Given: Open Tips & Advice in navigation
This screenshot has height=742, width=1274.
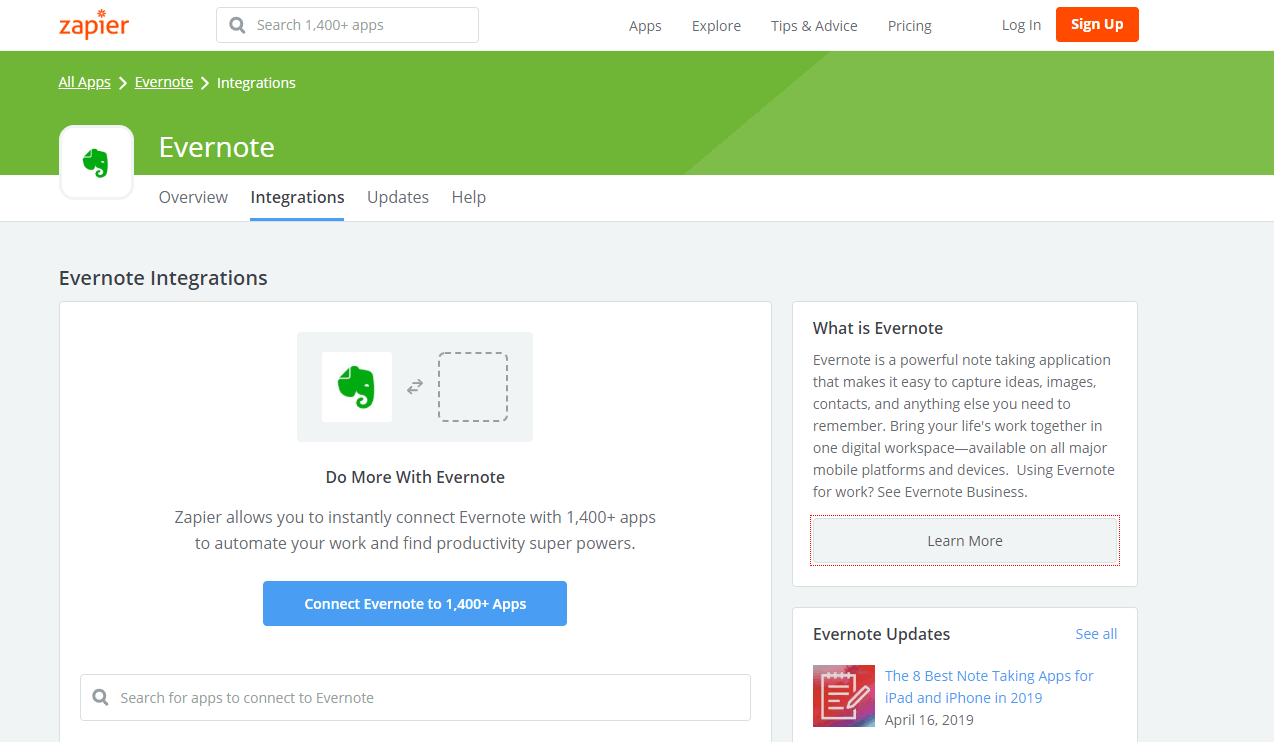Looking at the screenshot, I should (814, 26).
